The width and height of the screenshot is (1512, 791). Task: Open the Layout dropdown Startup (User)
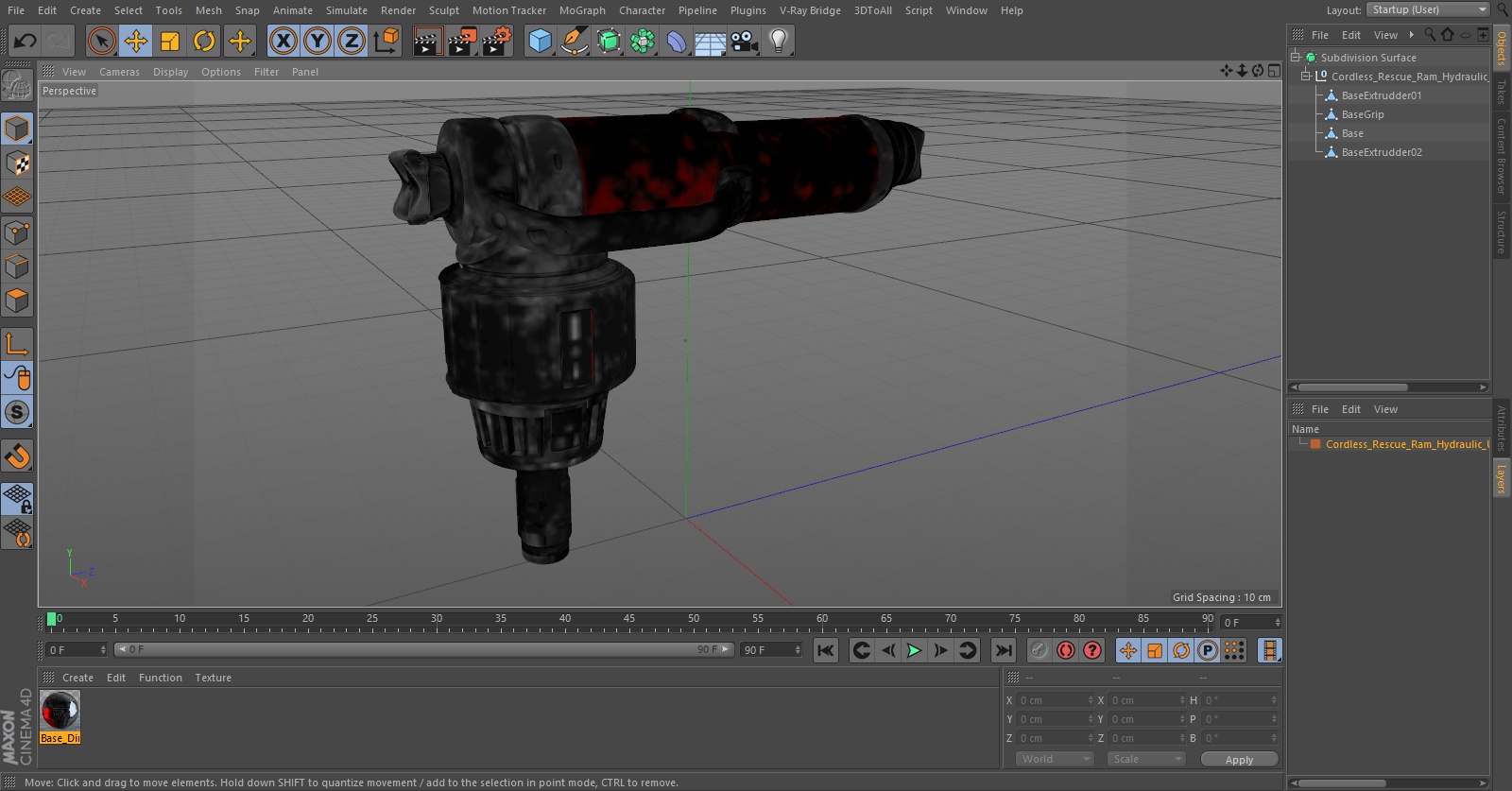pos(1428,9)
